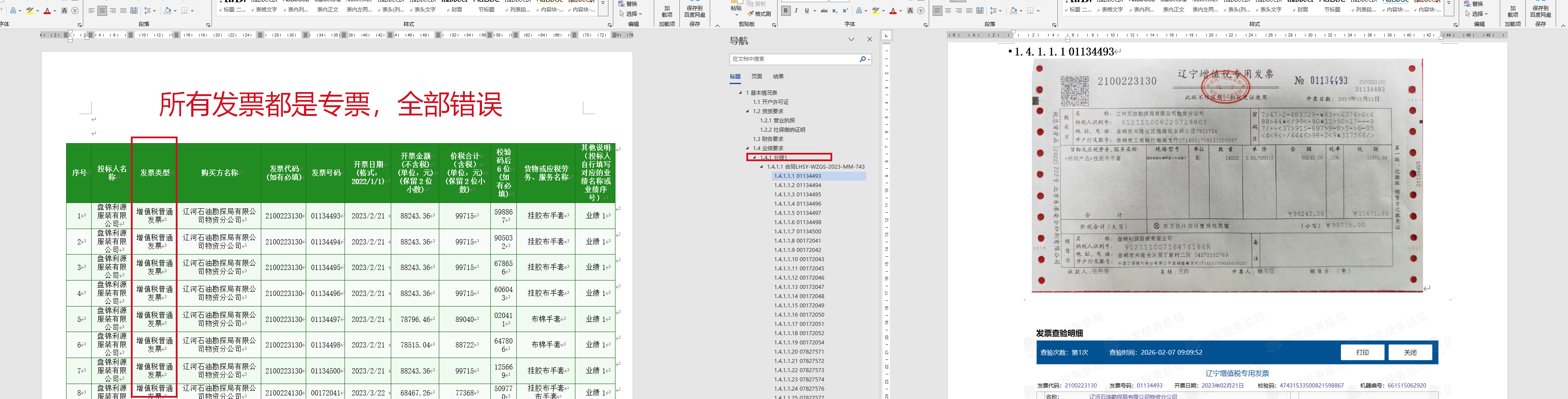Image resolution: width=1568 pixels, height=399 pixels.
Task: Switch to 页面 tab in navigation pane
Action: click(756, 77)
